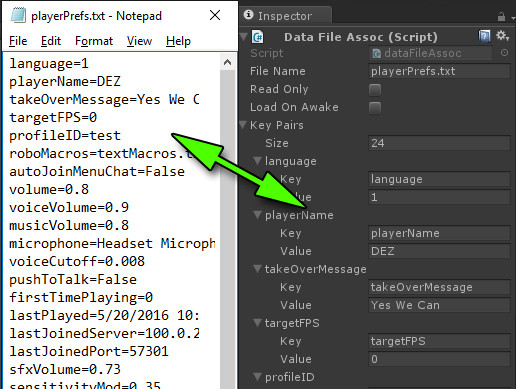Switch to the Inspector tab
Screen dimensions: 516x389
(x=285, y=16)
